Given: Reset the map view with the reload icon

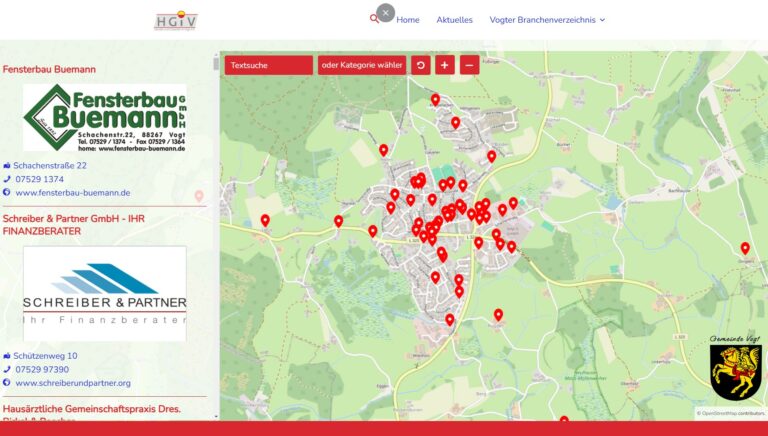Looking at the screenshot, I should click(421, 65).
